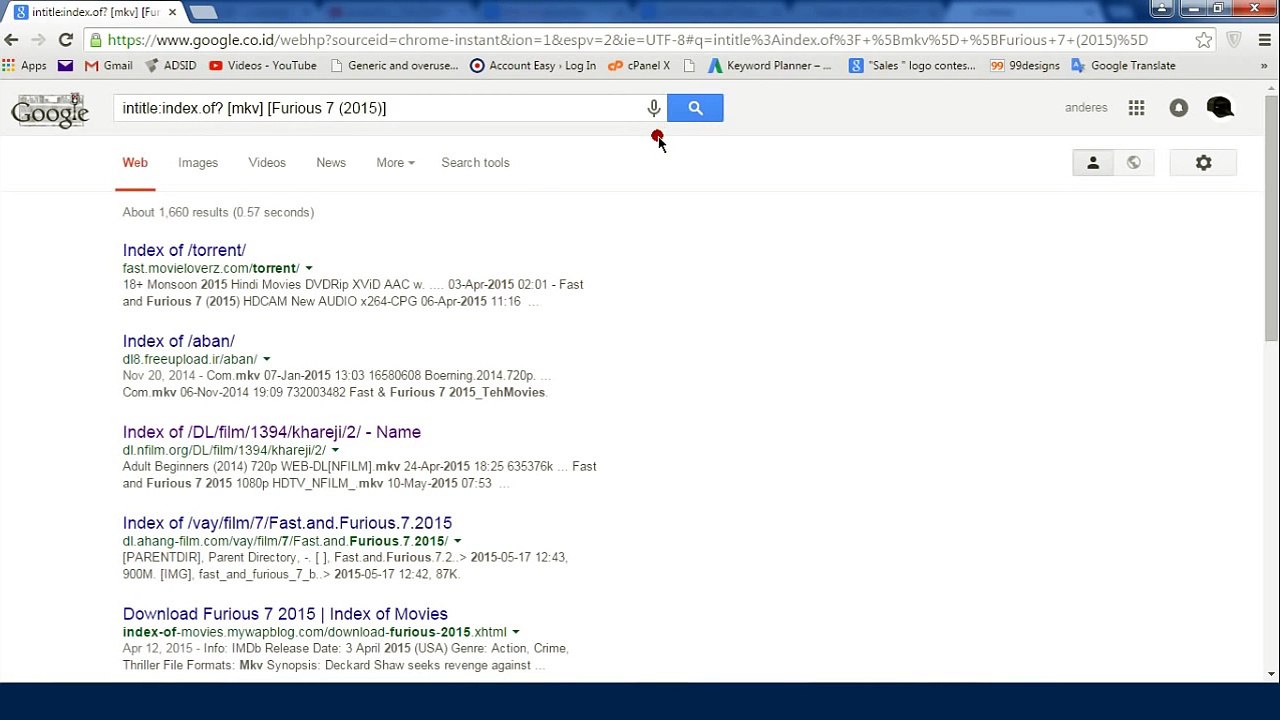Click the scrollbar up arrow
This screenshot has height=720, width=1280.
(1271, 88)
